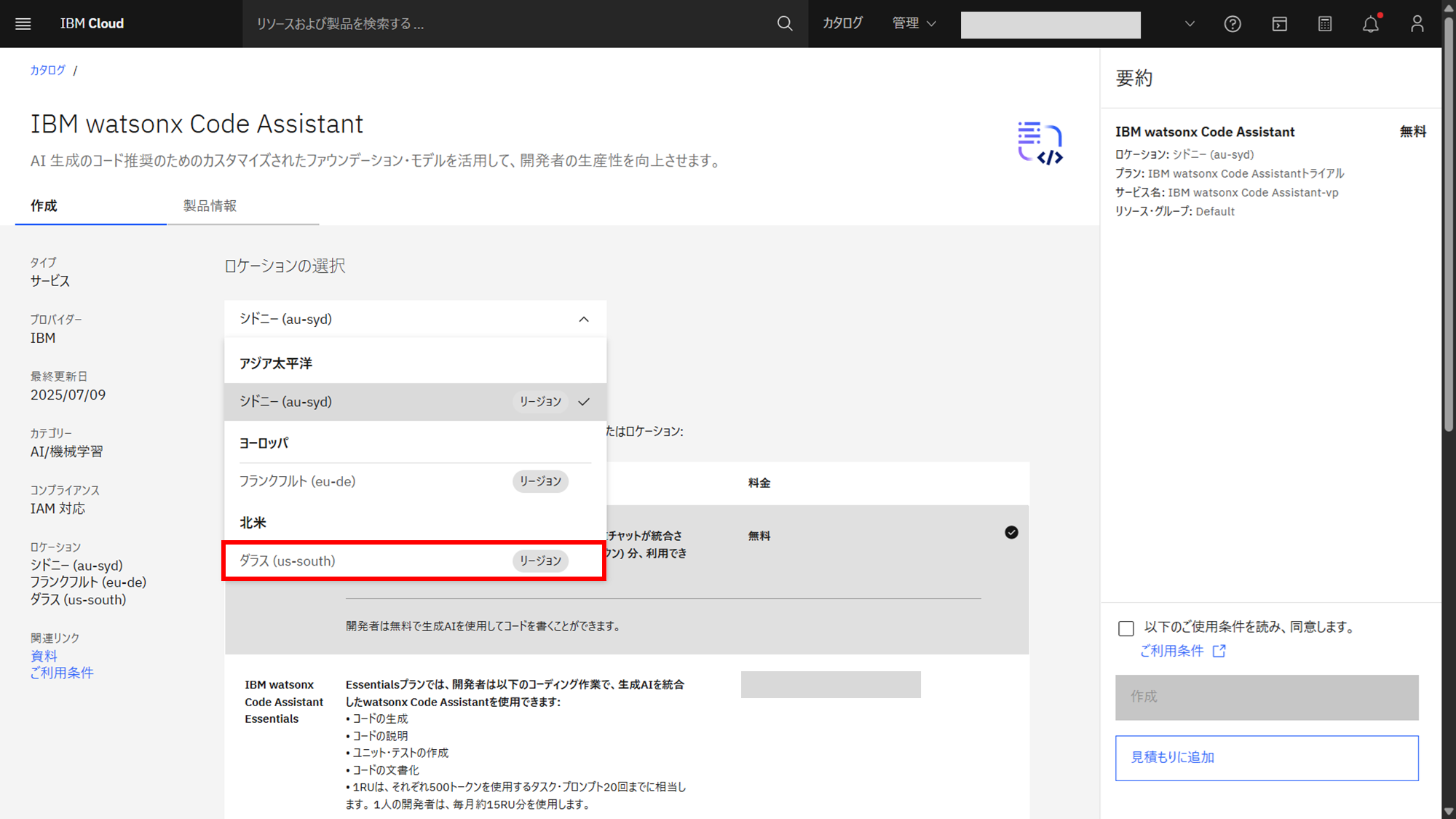
Task: Select the free trial plan radio check
Action: pos(1011,533)
